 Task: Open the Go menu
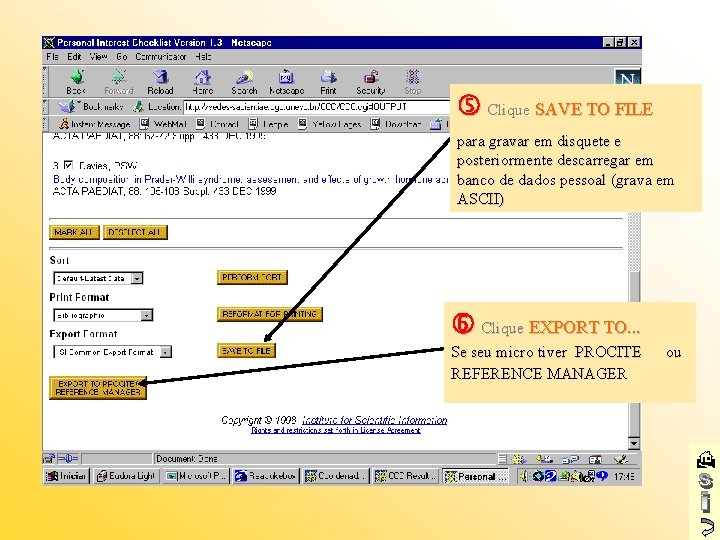pos(122,57)
